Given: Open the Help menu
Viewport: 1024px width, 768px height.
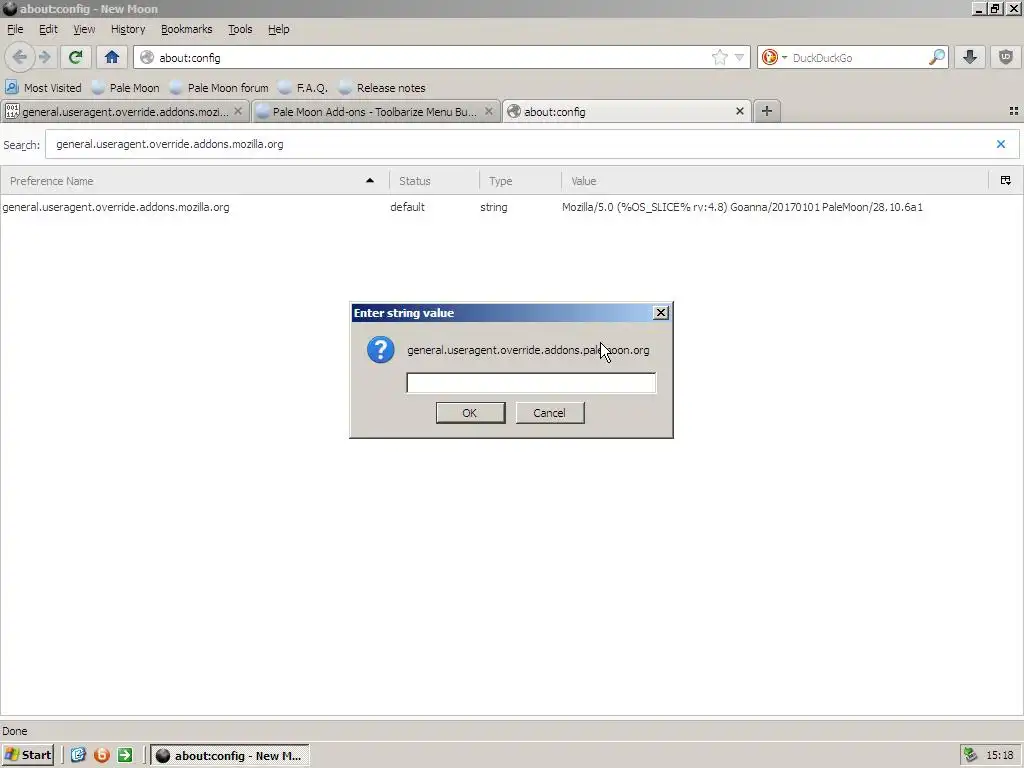Looking at the screenshot, I should (x=278, y=29).
